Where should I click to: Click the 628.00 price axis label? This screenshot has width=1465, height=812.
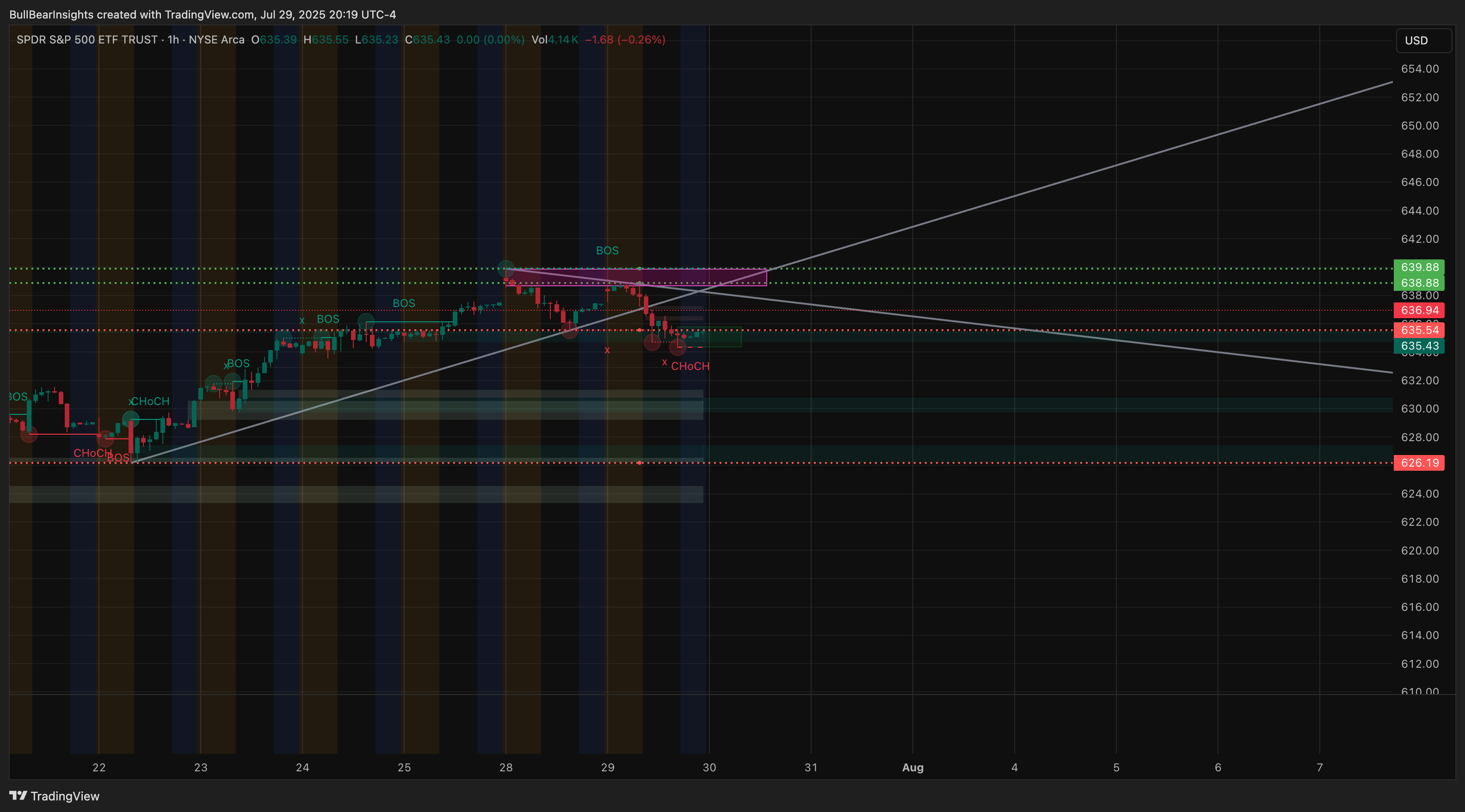[1420, 437]
